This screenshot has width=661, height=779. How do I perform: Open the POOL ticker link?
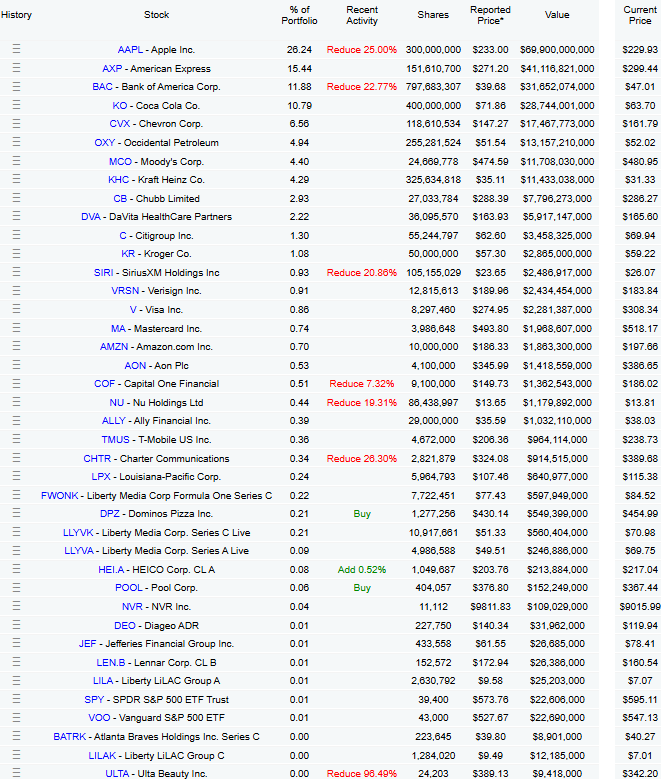[x=129, y=588]
